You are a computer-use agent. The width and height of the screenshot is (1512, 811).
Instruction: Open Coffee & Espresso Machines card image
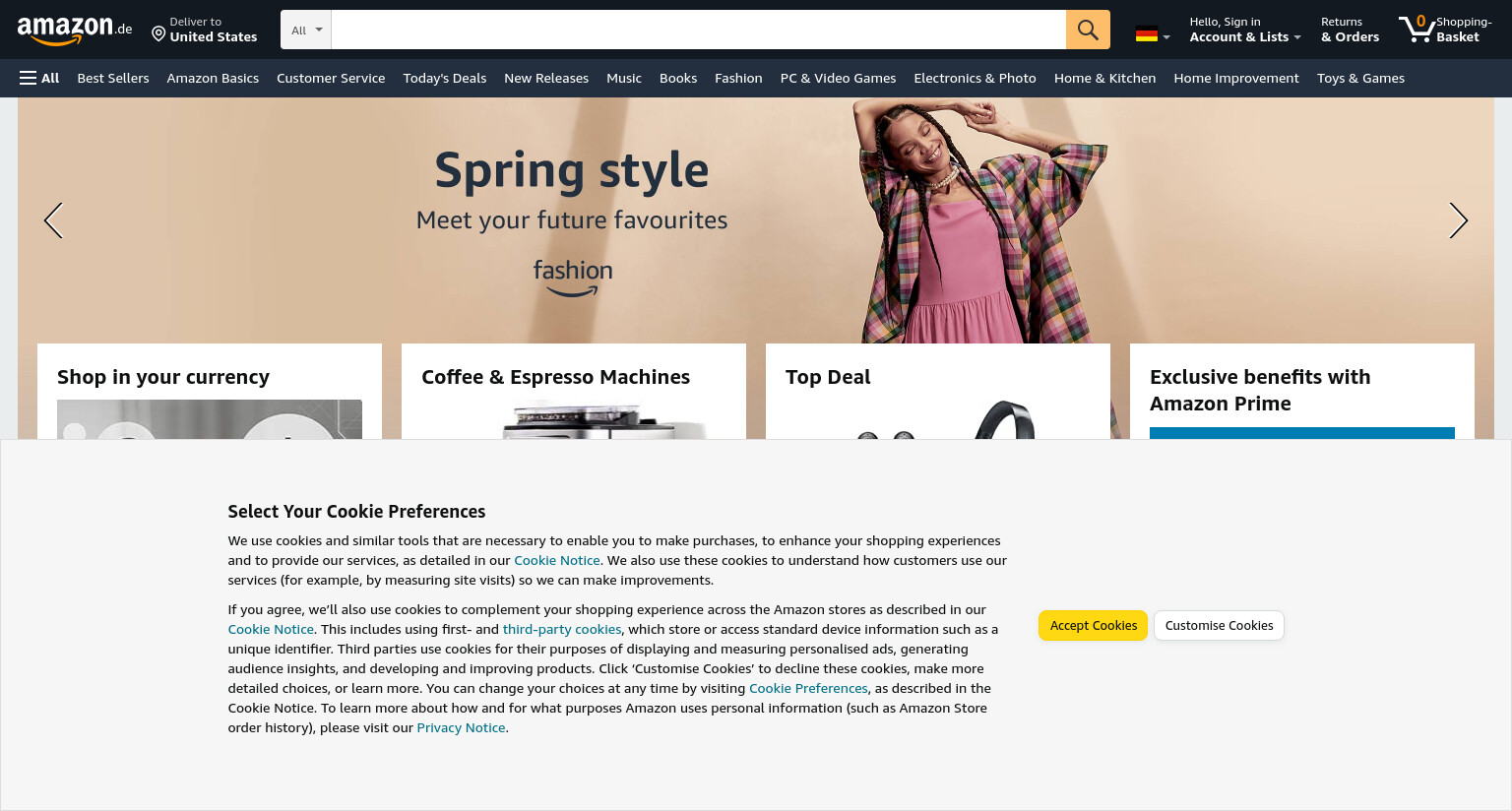click(x=574, y=419)
